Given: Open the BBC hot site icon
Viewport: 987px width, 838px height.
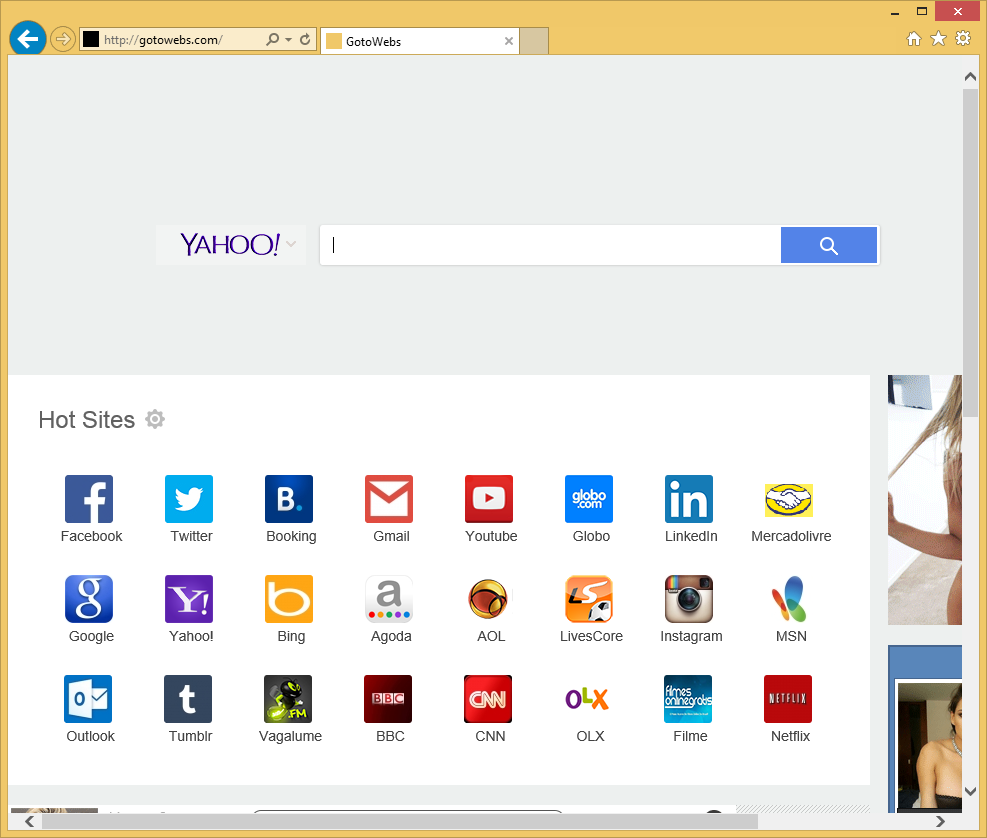Looking at the screenshot, I should 388,699.
